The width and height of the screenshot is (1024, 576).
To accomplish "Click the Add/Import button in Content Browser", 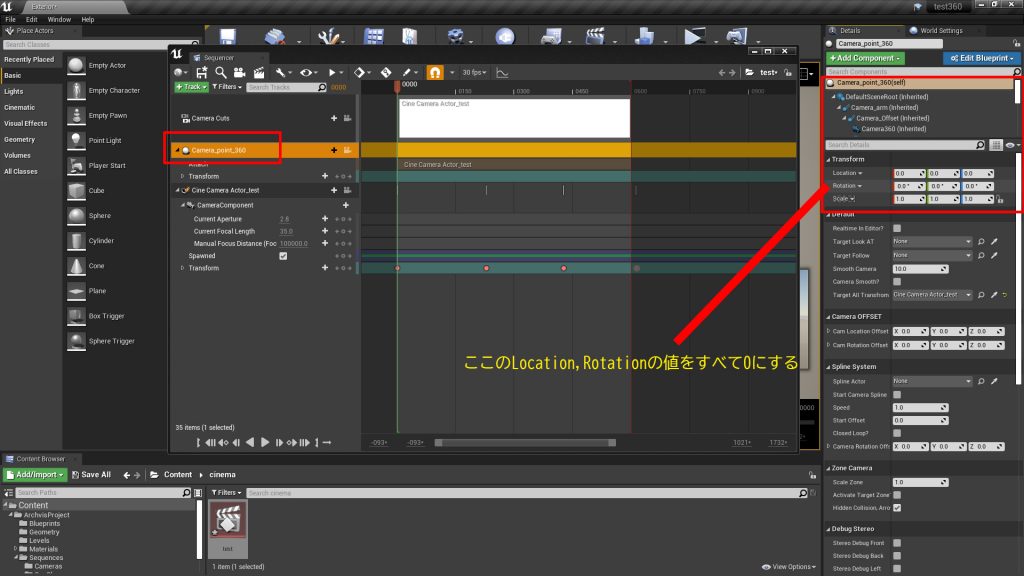I will click(35, 475).
